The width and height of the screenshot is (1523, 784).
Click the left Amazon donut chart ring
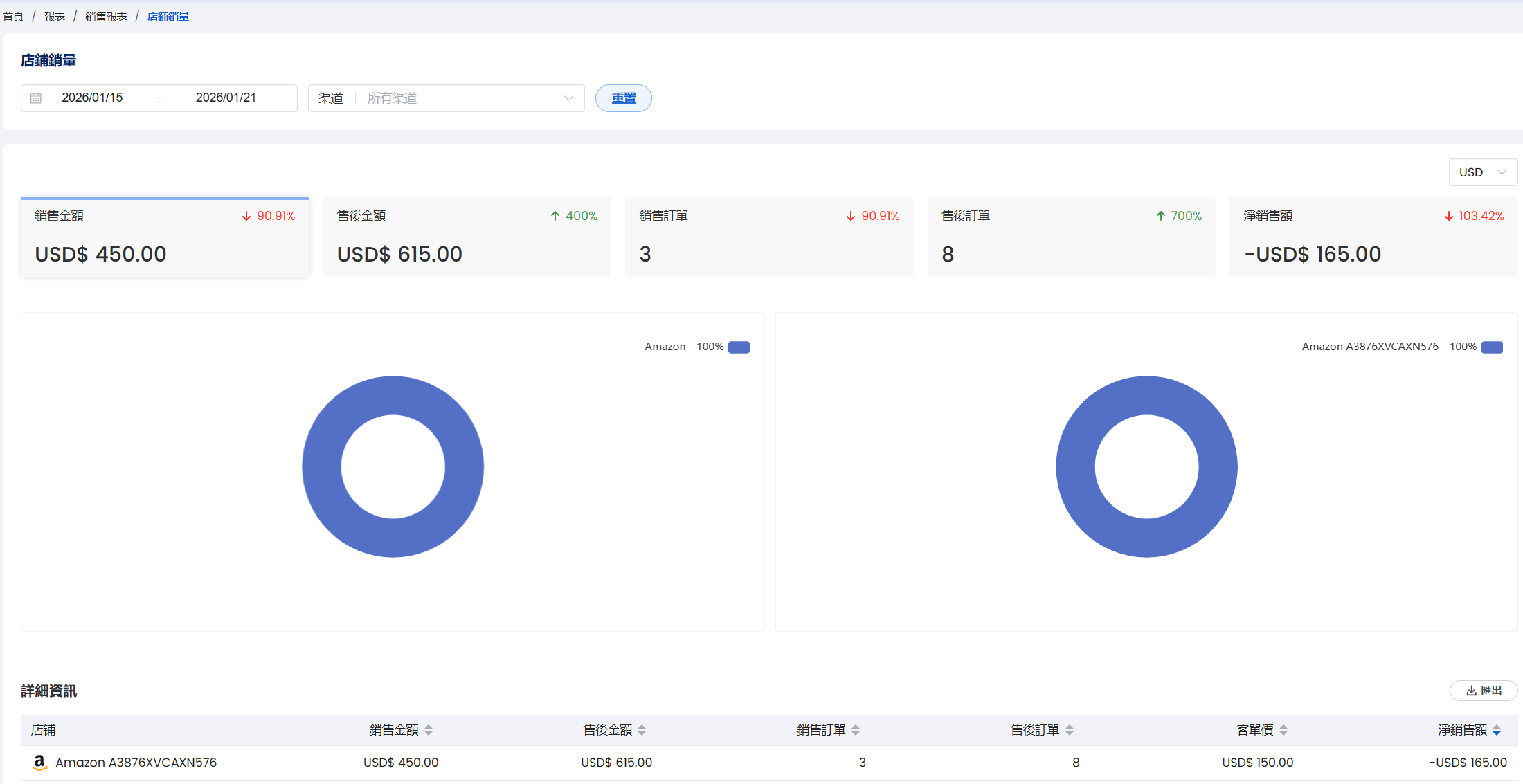point(321,466)
